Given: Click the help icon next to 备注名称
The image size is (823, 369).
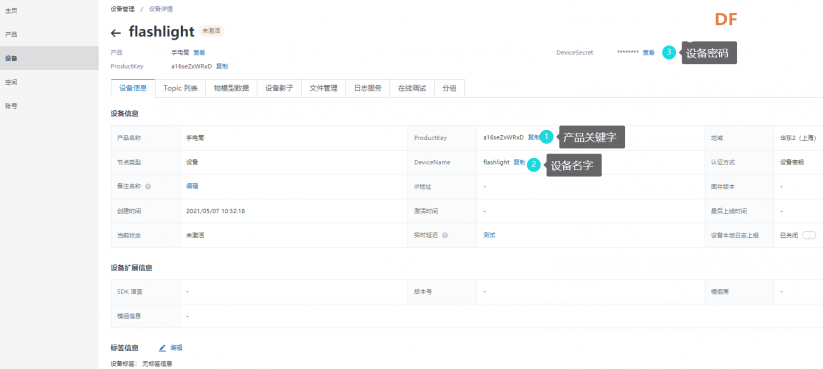Looking at the screenshot, I should tap(147, 186).
